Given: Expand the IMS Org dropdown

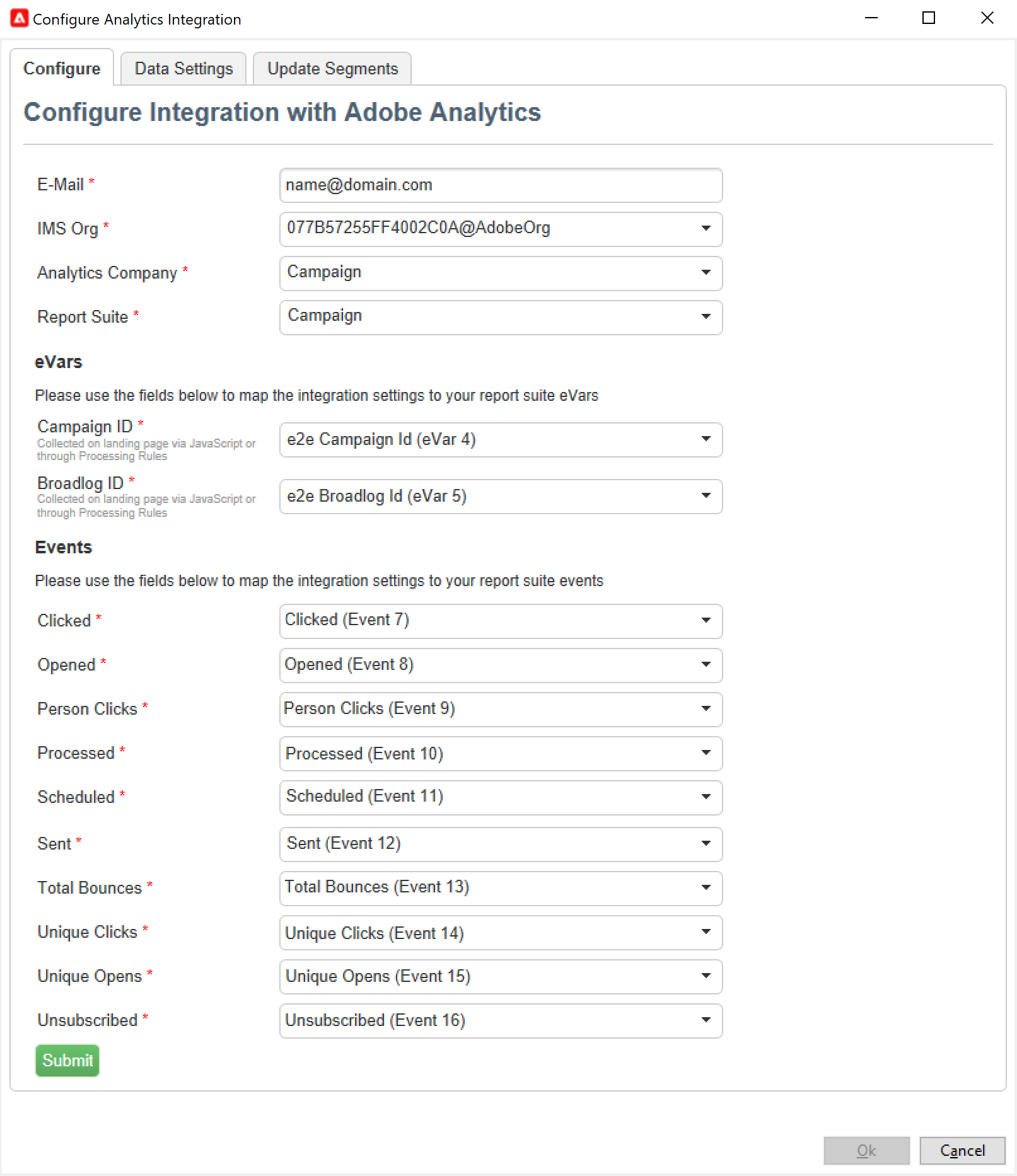Looking at the screenshot, I should (x=501, y=228).
